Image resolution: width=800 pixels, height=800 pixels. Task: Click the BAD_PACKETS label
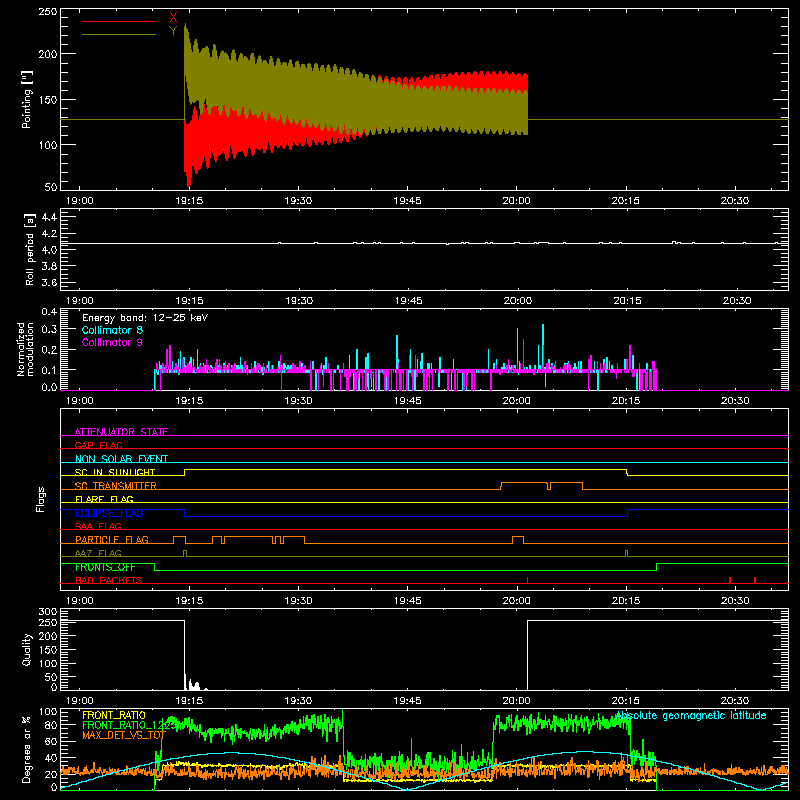click(109, 580)
